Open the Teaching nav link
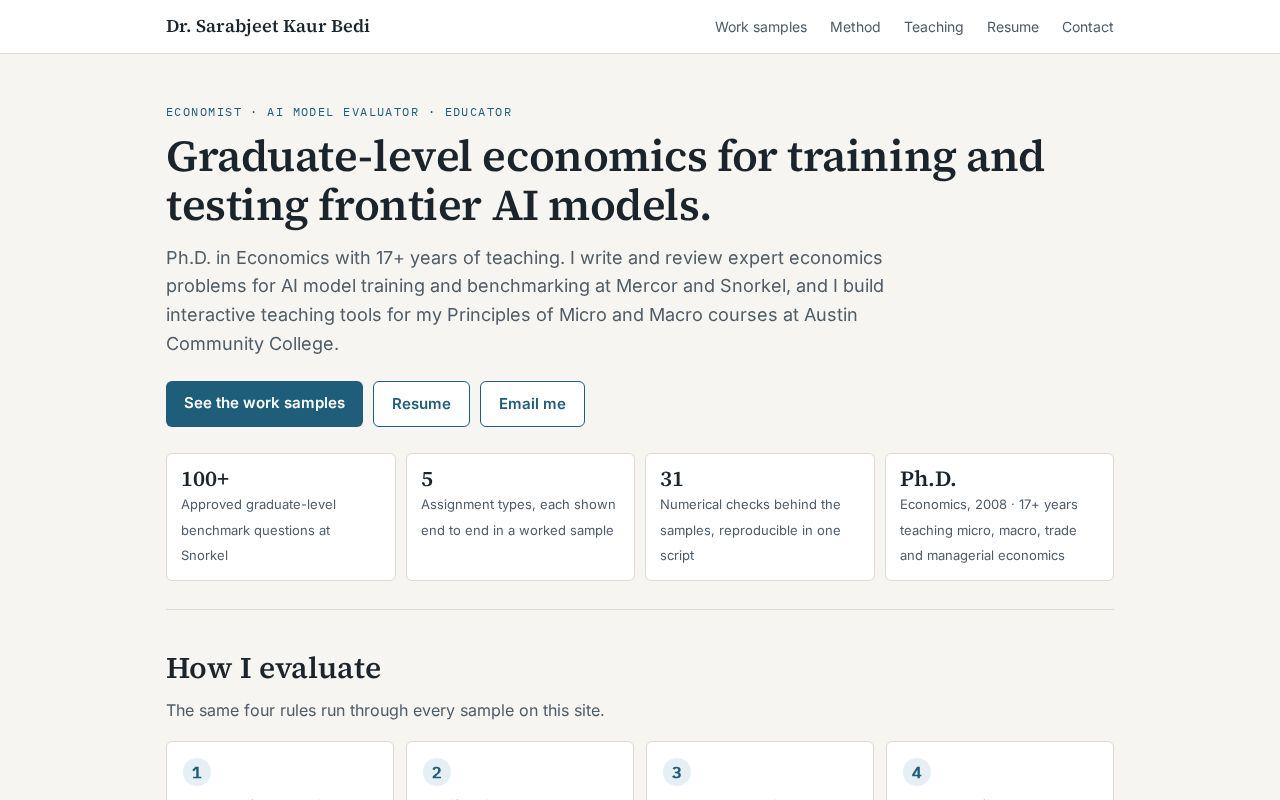This screenshot has height=800, width=1280. tap(934, 27)
